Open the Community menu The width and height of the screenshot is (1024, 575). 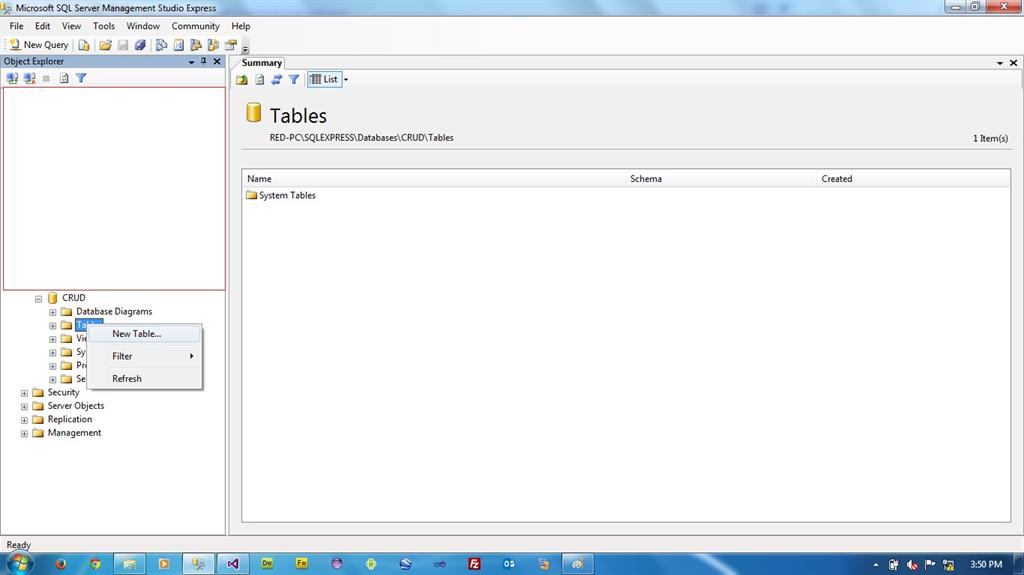tap(195, 26)
